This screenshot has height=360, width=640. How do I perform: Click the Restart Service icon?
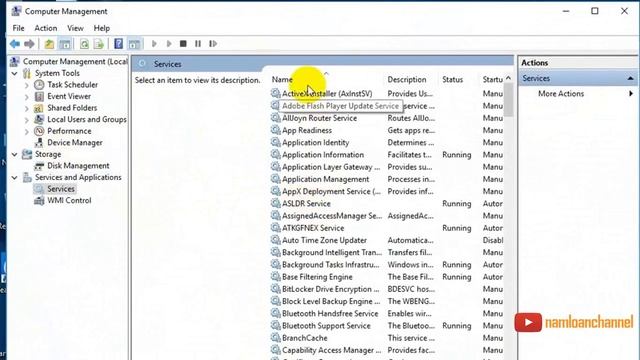pos(213,44)
